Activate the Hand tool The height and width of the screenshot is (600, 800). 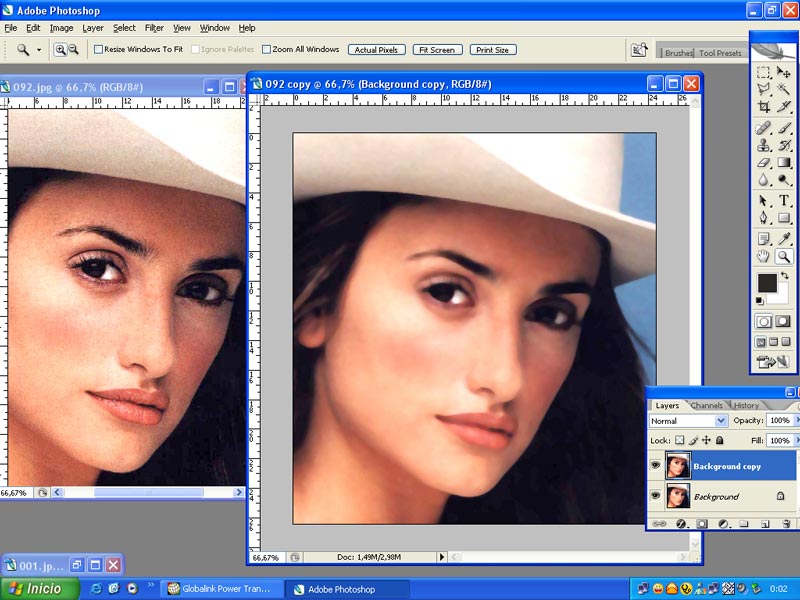pos(764,257)
